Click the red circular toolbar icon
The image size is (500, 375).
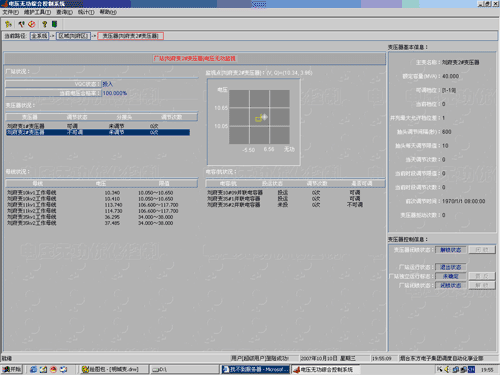pos(32,24)
